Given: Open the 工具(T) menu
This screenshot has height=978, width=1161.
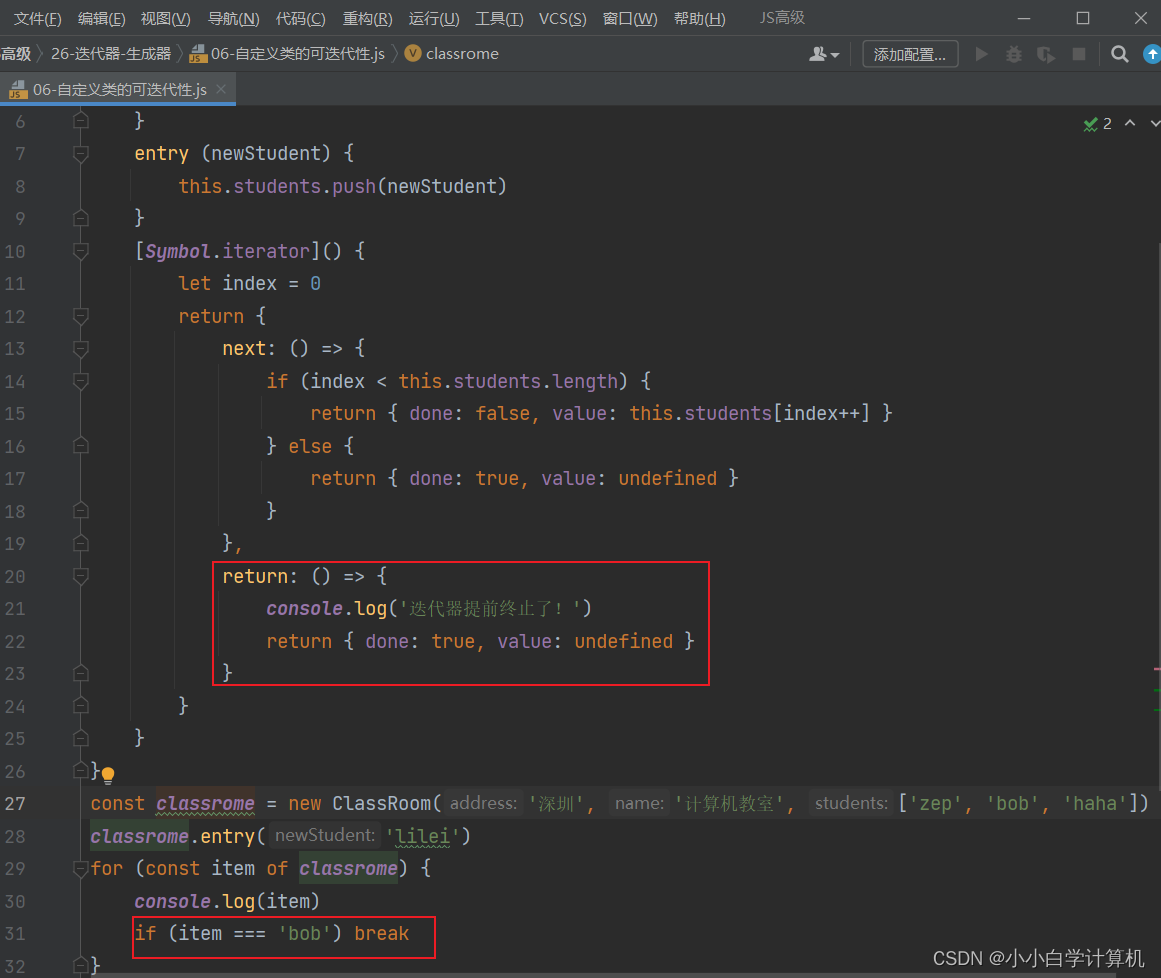Looking at the screenshot, I should pyautogui.click(x=499, y=19).
